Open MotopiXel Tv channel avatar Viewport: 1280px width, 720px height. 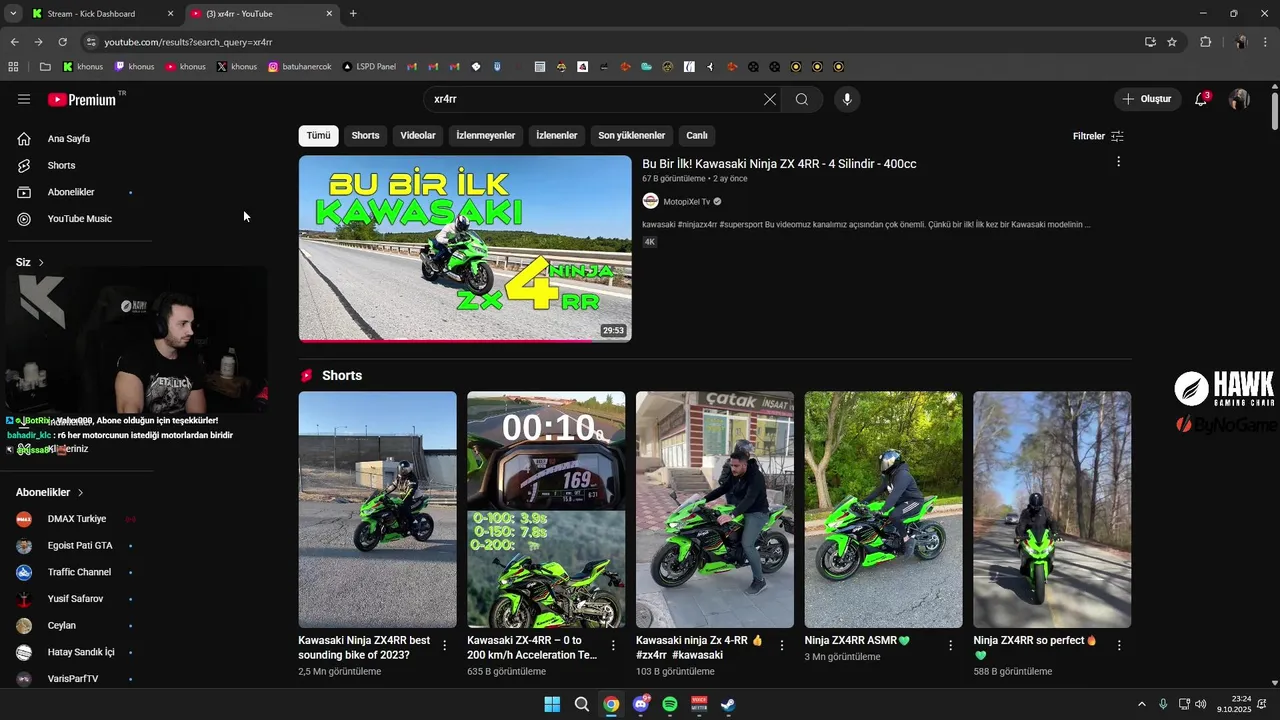coord(650,201)
